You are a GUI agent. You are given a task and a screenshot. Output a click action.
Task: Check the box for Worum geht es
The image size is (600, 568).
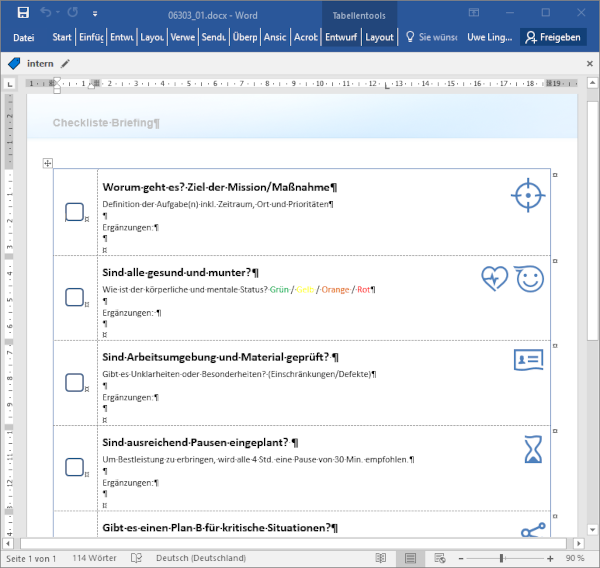coord(74,212)
